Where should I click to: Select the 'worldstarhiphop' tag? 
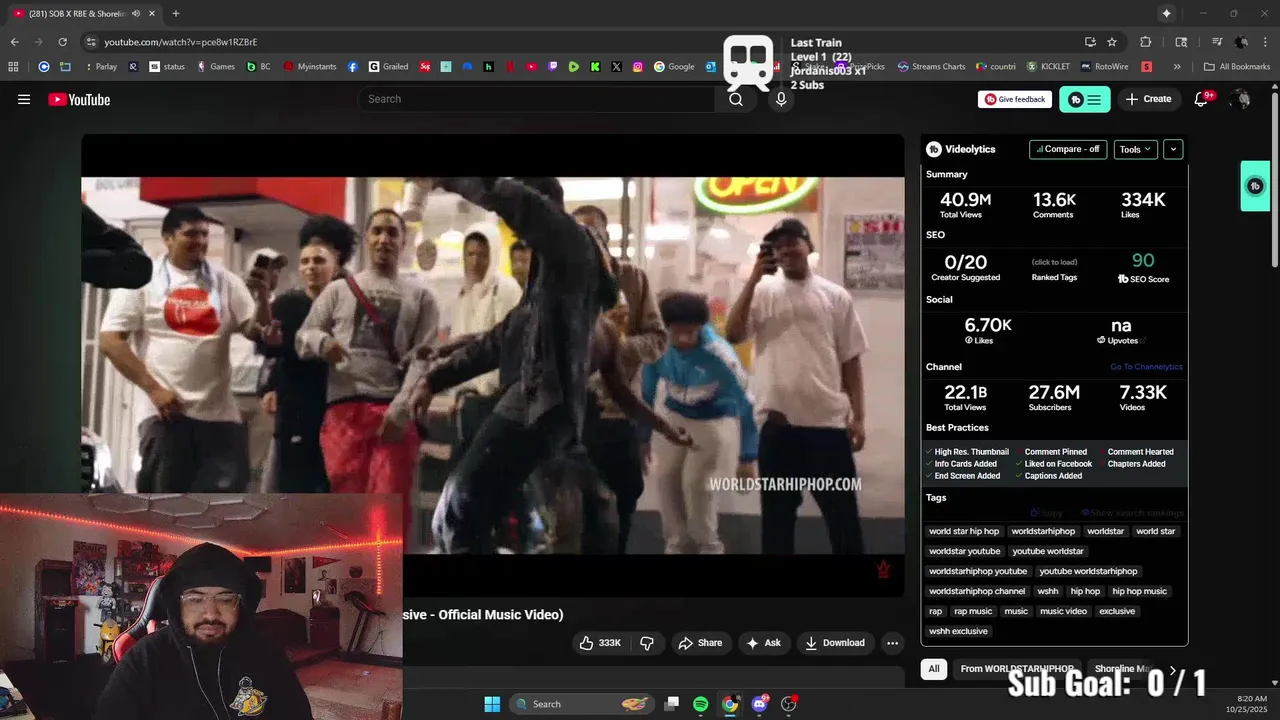click(1043, 531)
